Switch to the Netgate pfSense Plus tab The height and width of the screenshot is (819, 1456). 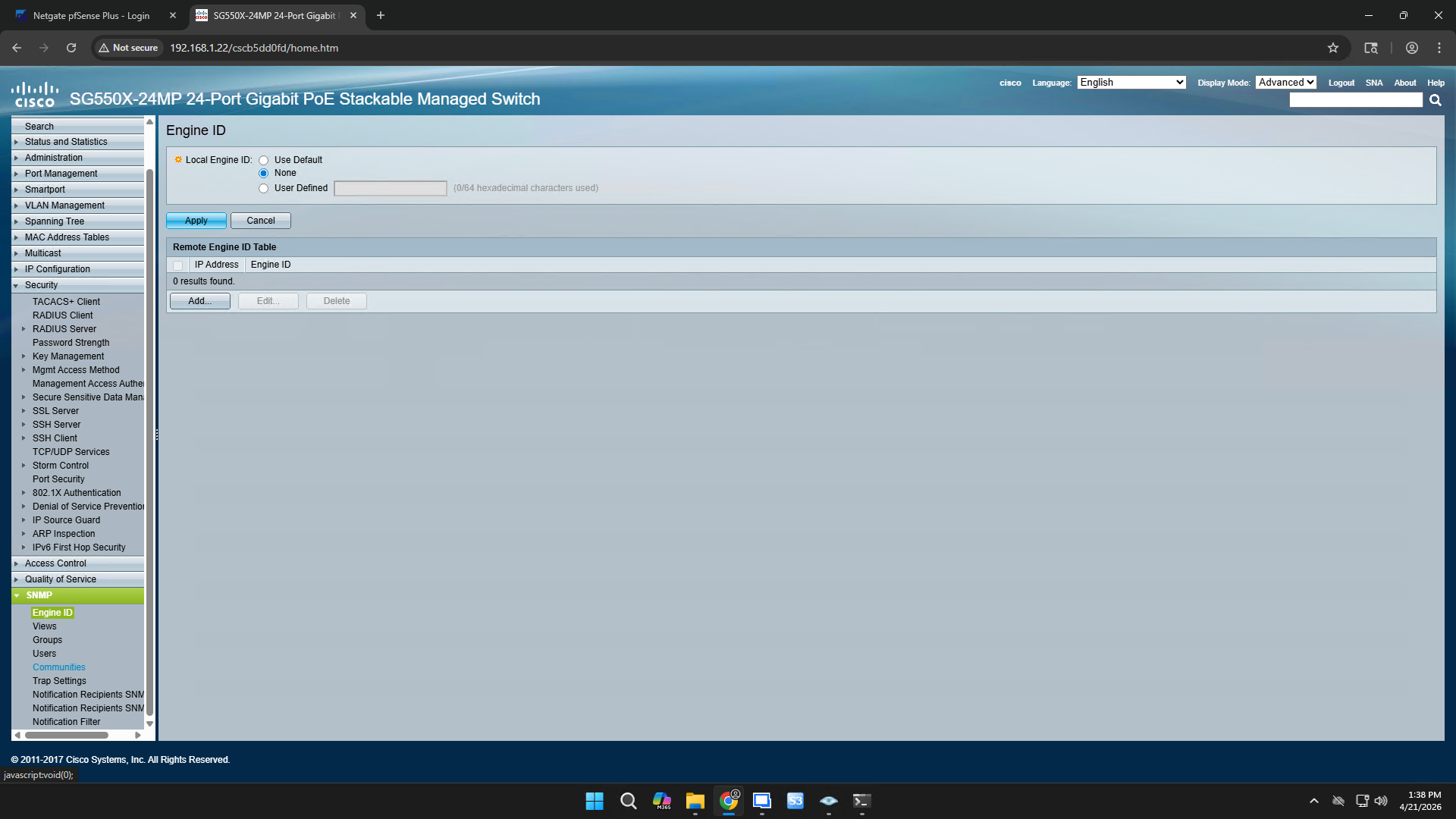coord(91,15)
